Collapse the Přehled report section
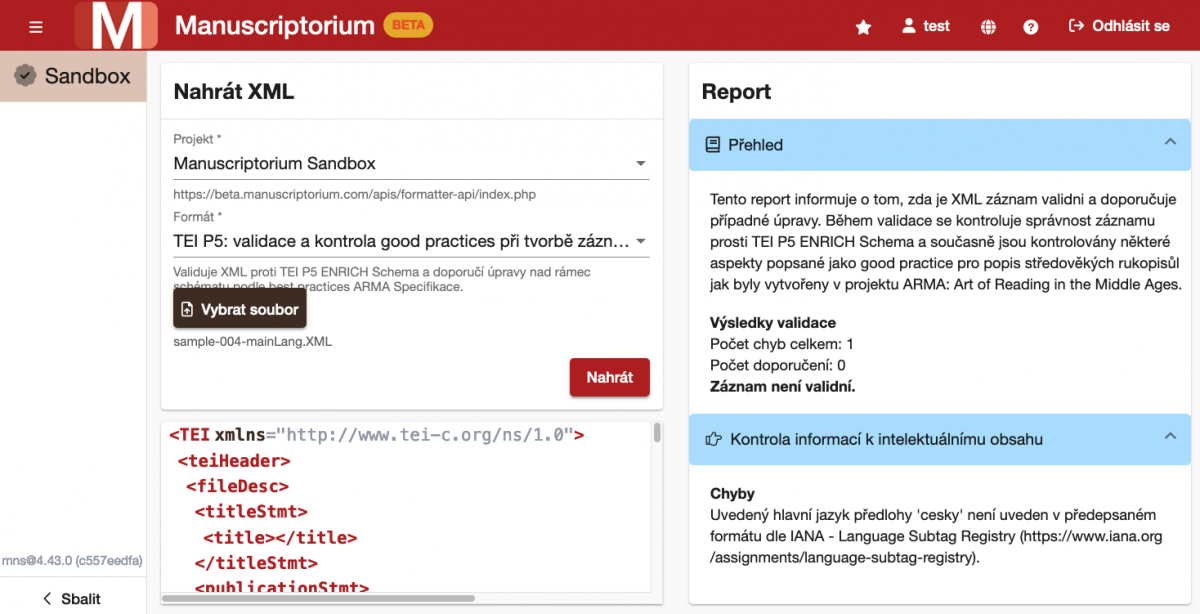This screenshot has height=614, width=1200. [x=1170, y=144]
